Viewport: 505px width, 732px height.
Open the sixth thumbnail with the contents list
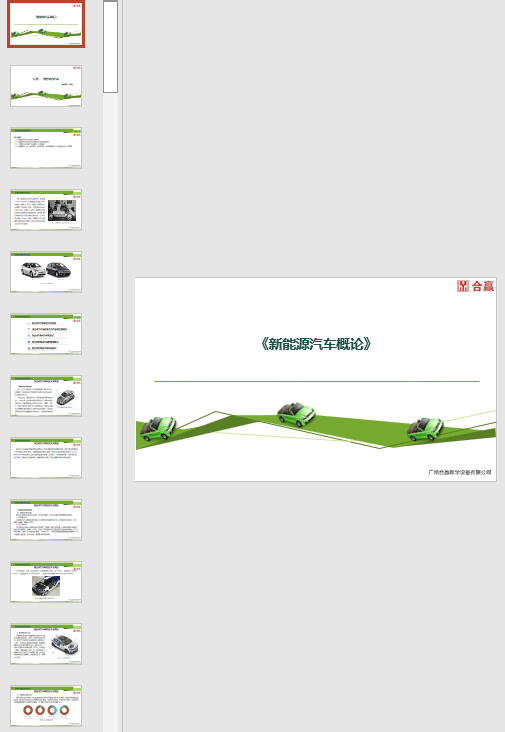pyautogui.click(x=46, y=334)
